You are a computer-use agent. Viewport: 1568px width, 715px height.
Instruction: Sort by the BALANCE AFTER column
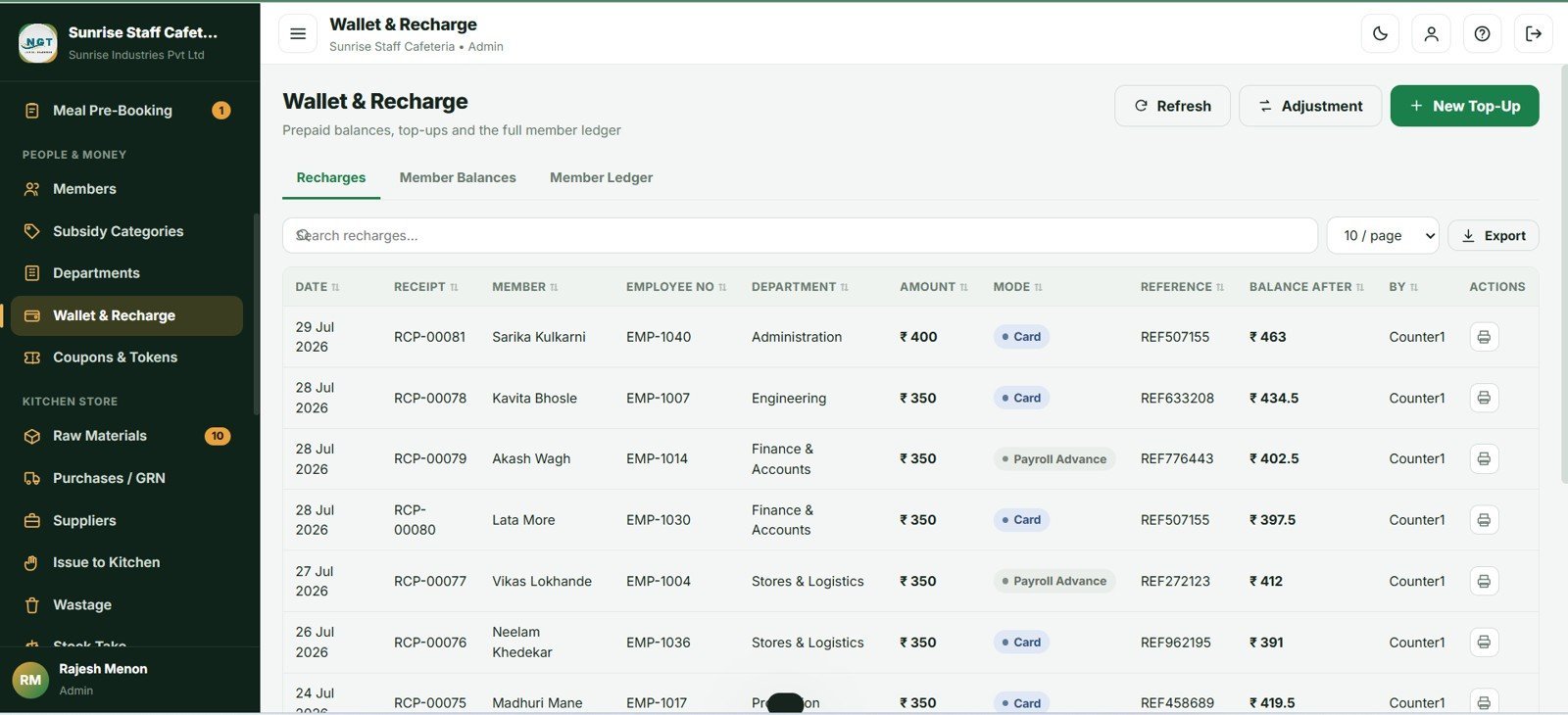pyautogui.click(x=1306, y=287)
